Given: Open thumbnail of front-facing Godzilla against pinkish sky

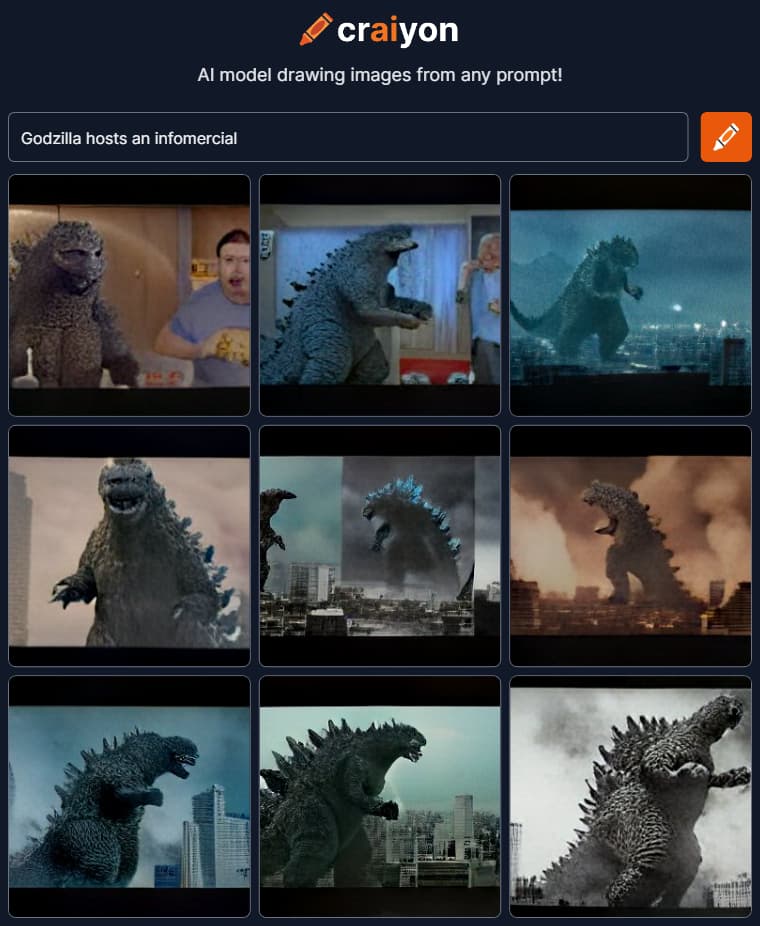Looking at the screenshot, I should click(129, 546).
